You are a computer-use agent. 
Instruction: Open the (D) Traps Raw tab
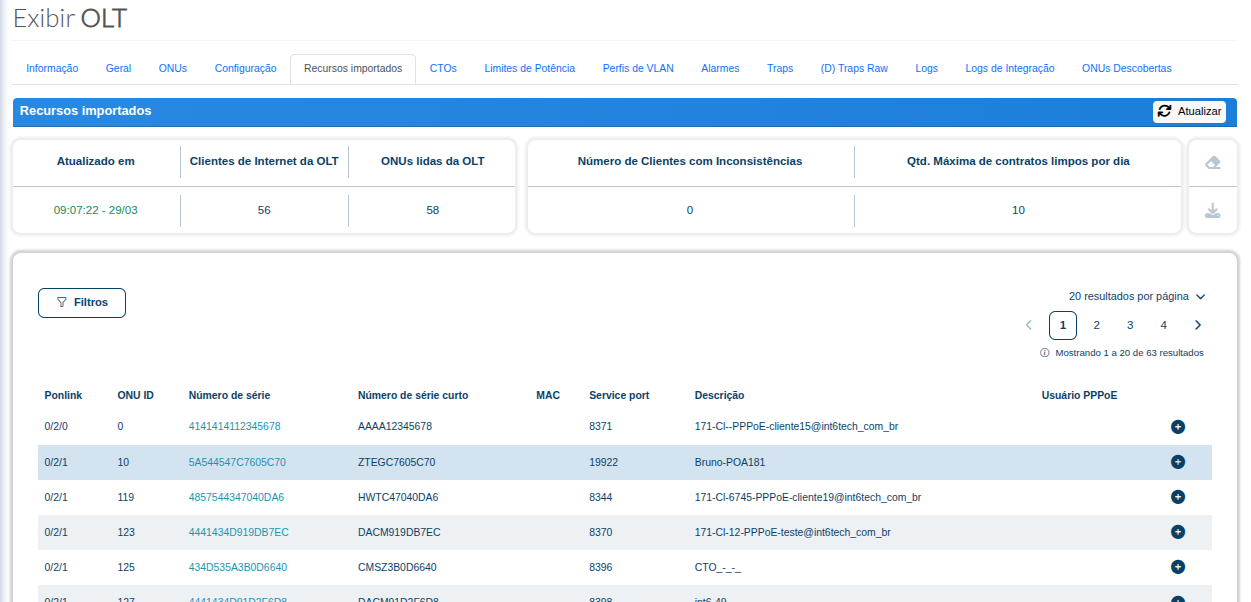[854, 69]
